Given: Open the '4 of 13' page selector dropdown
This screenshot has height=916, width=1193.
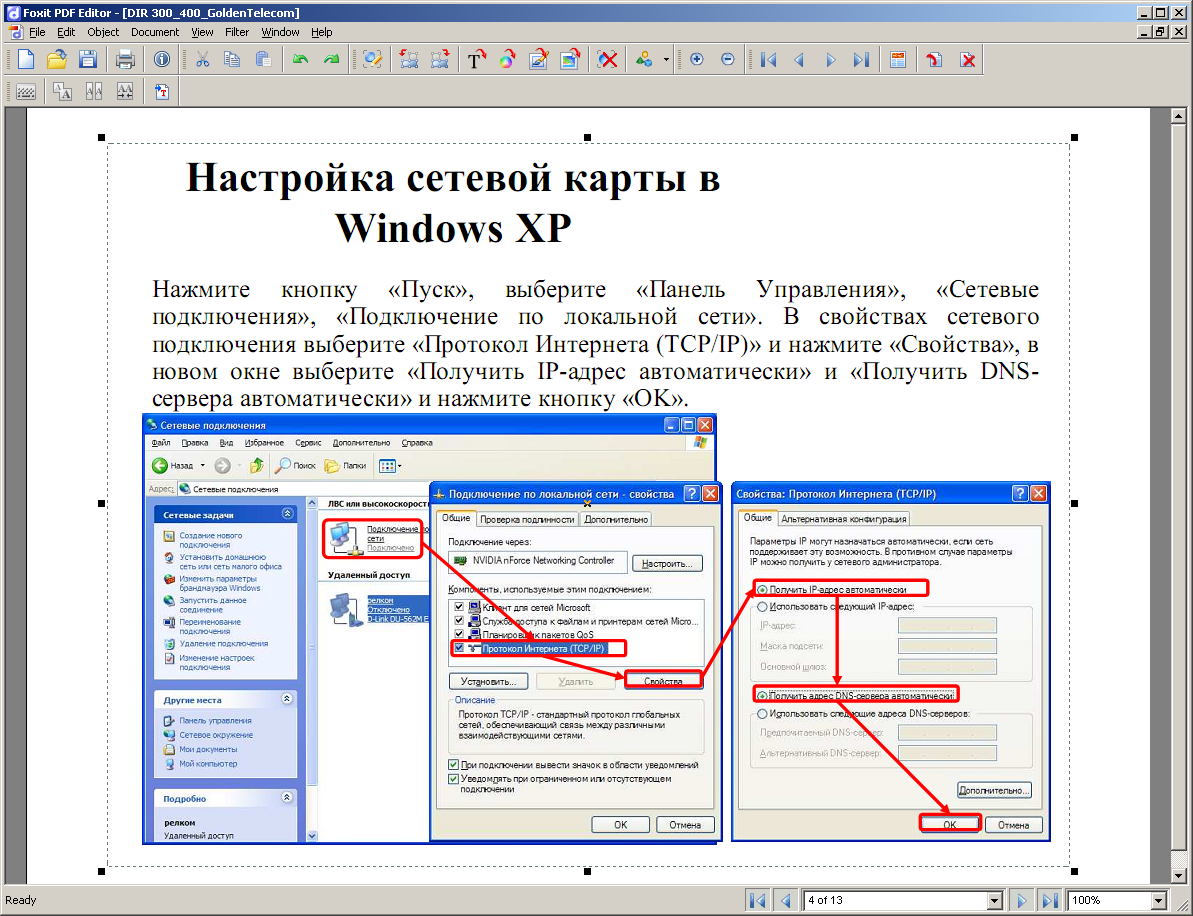Looking at the screenshot, I should (994, 900).
